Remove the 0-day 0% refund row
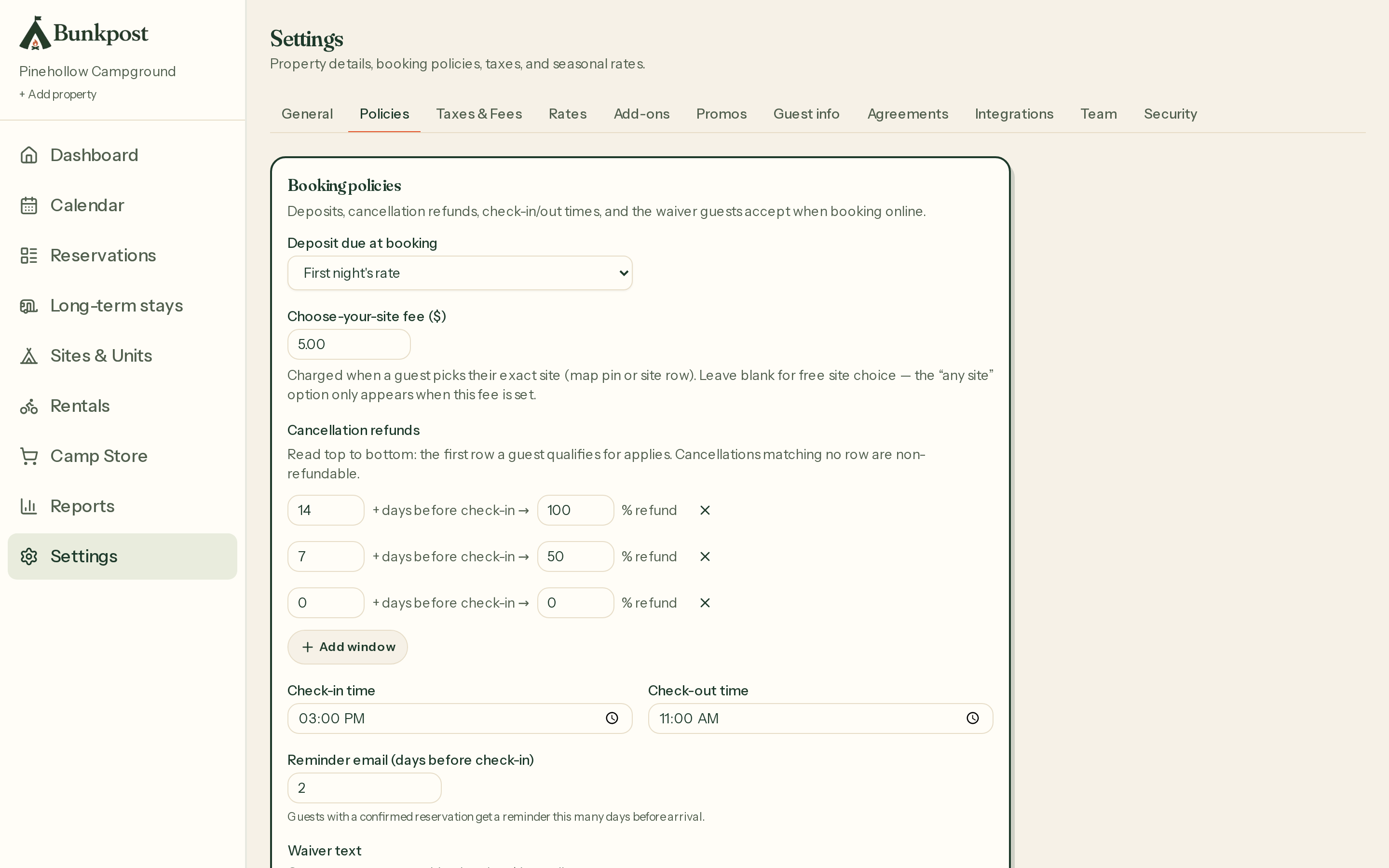This screenshot has height=868, width=1389. point(705,603)
